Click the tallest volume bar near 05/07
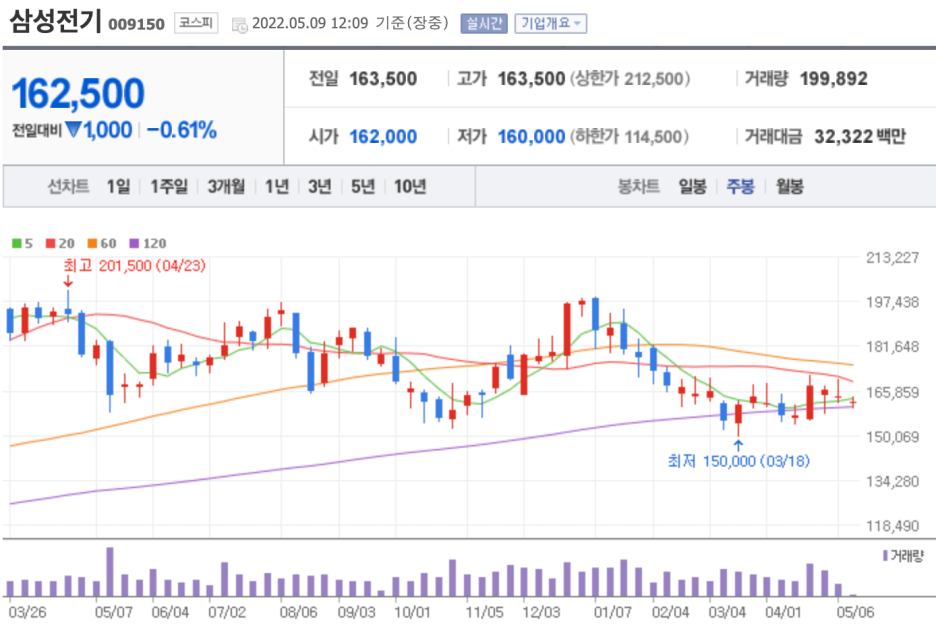This screenshot has width=936, height=631. 110,571
